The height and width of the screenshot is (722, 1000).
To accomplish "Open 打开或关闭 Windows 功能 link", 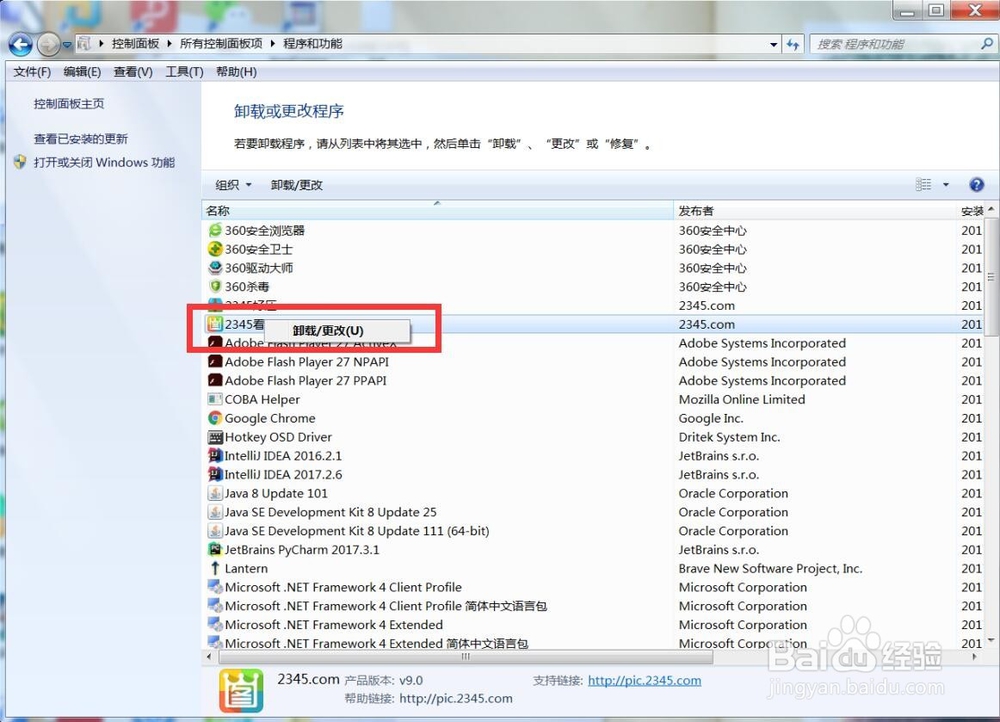I will [104, 162].
